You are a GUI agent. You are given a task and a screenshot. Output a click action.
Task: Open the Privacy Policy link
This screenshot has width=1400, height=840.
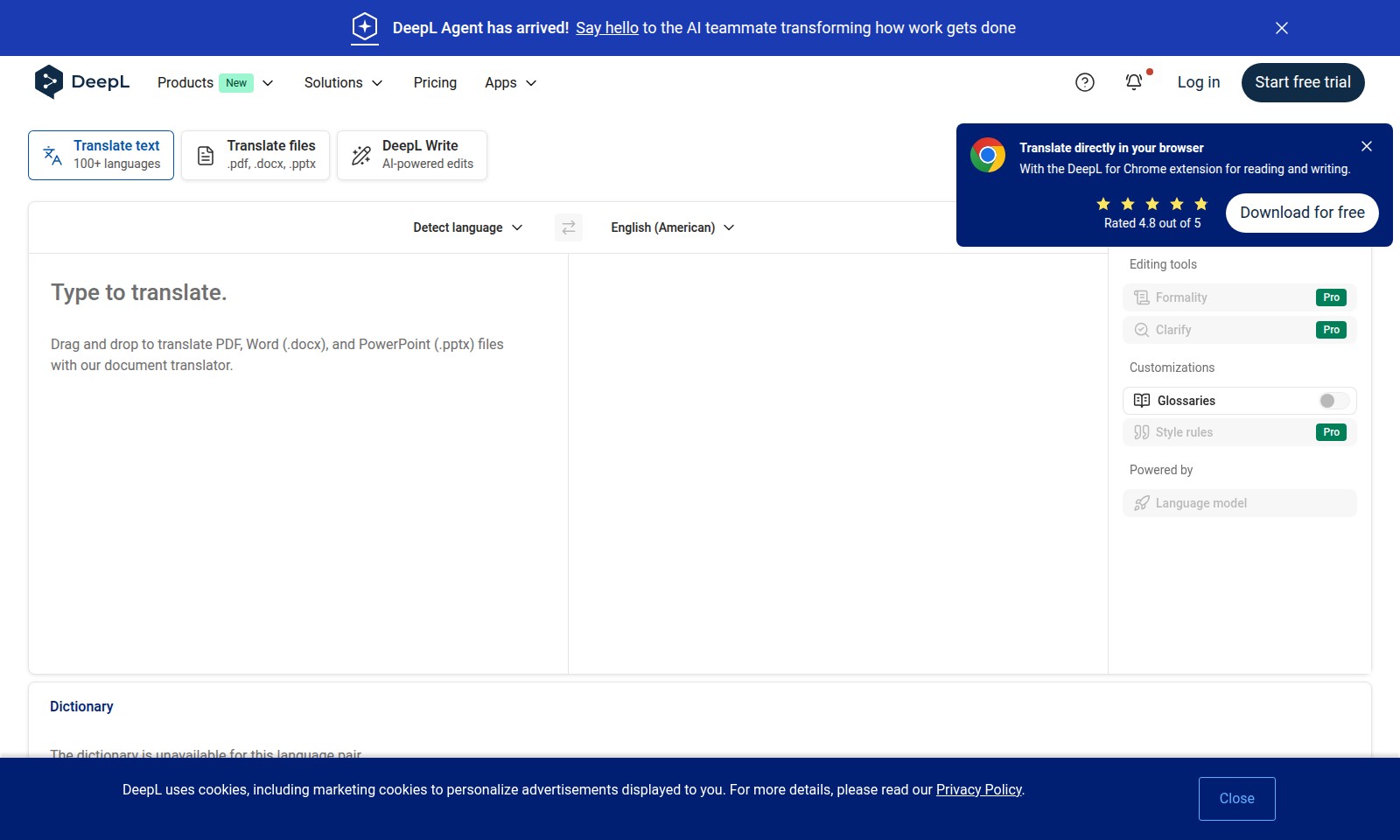click(979, 790)
